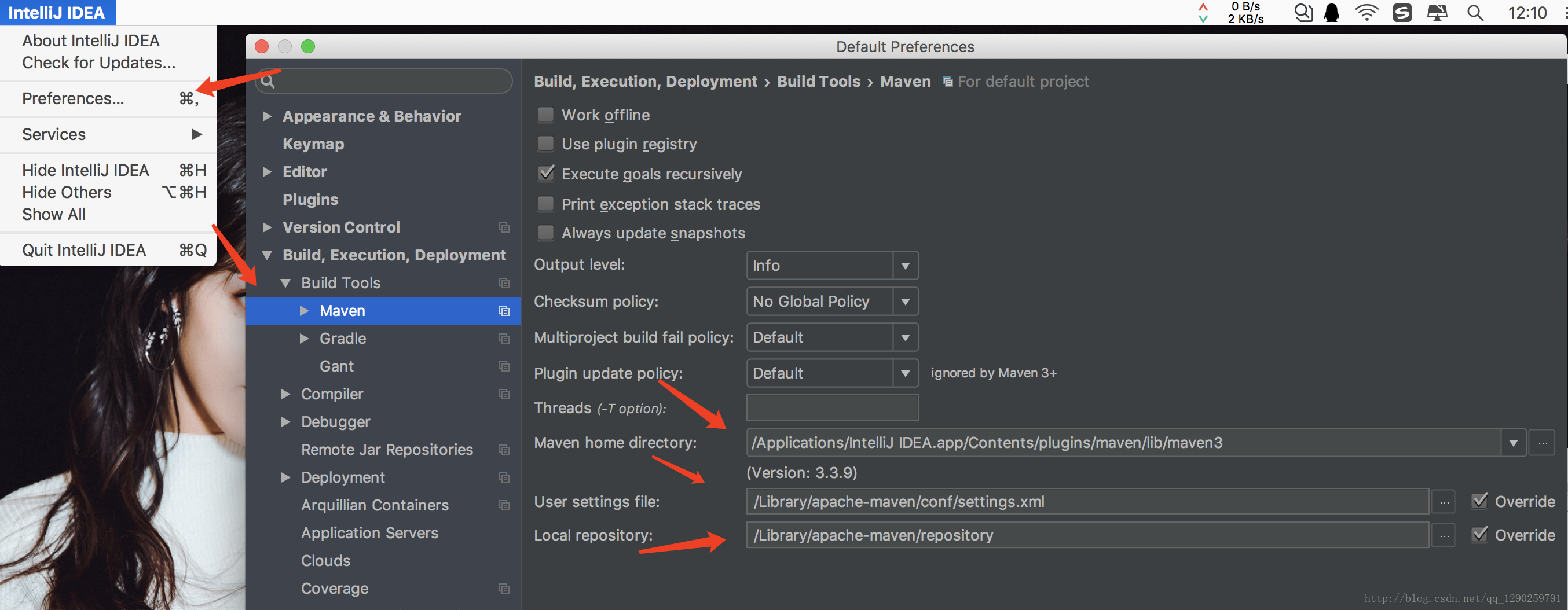Viewport: 1568px width, 610px height.
Task: Click the For default project icon in breadcrumb
Action: [x=948, y=82]
